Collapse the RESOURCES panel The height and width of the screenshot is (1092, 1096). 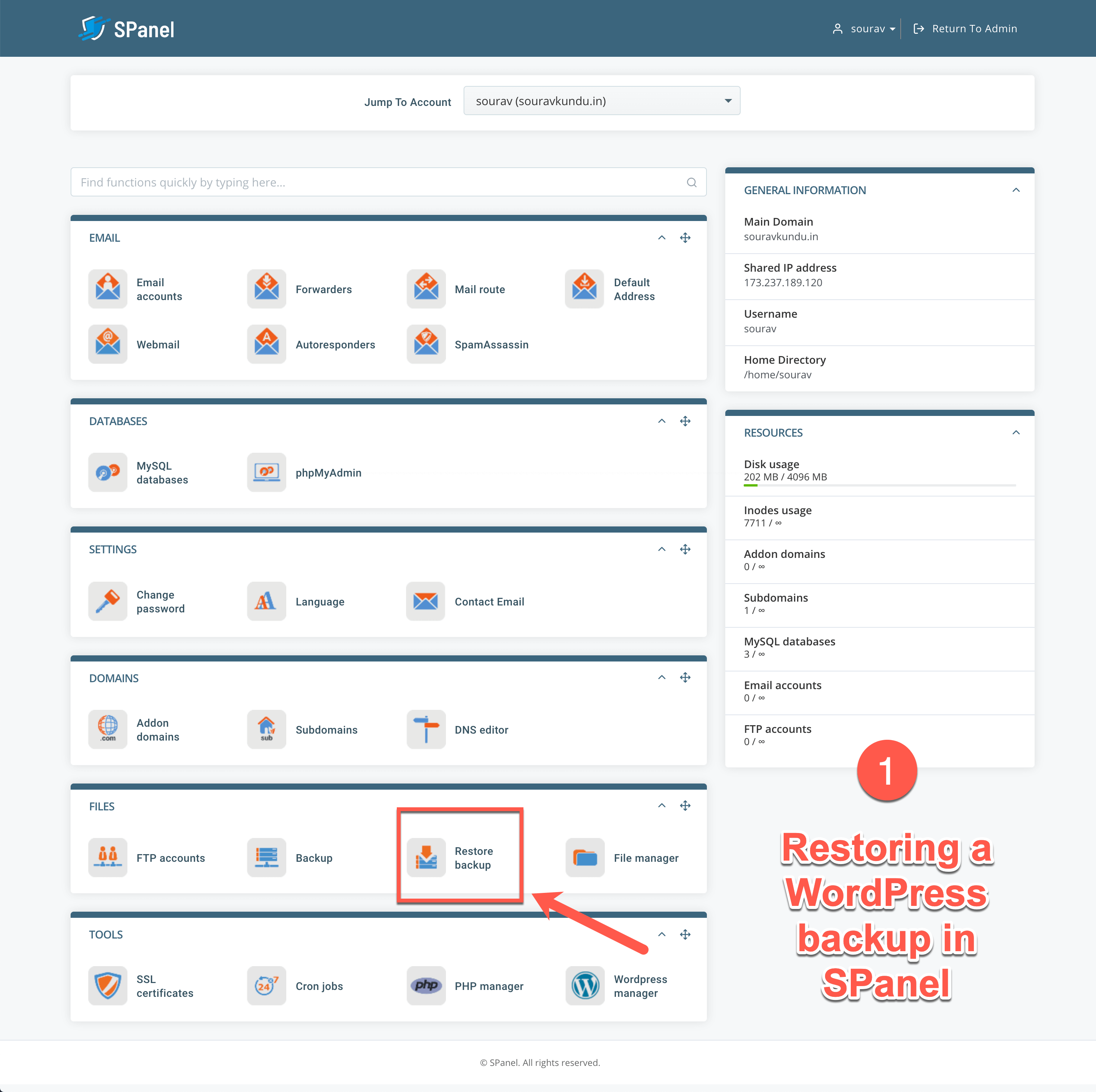(x=1016, y=432)
